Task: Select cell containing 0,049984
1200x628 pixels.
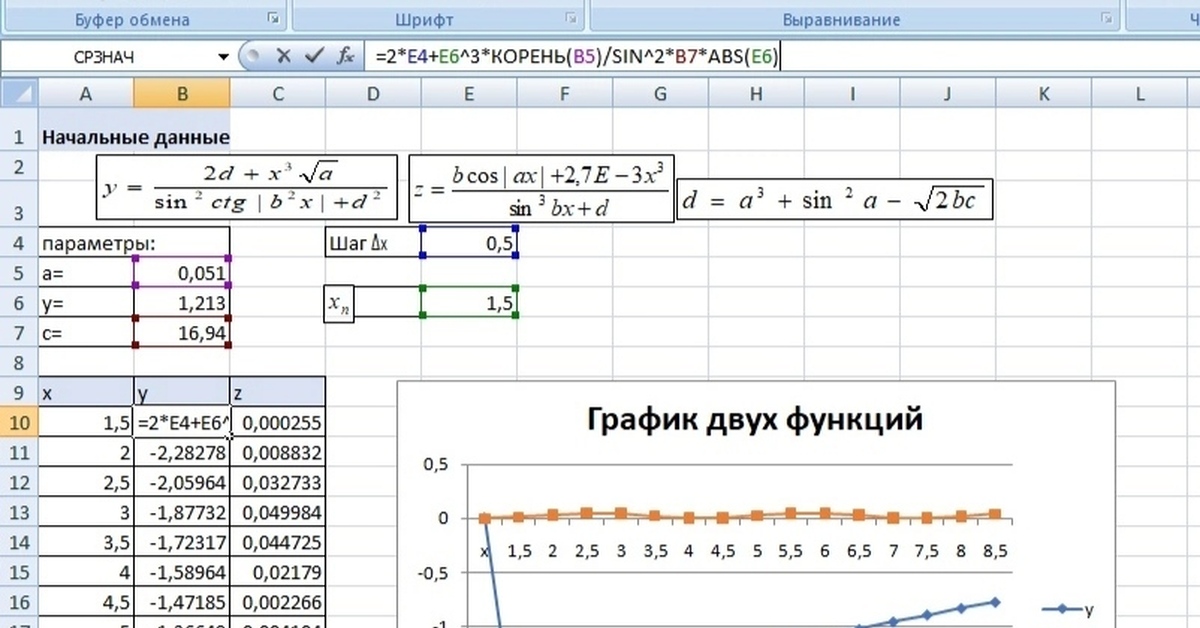Action: coord(277,514)
